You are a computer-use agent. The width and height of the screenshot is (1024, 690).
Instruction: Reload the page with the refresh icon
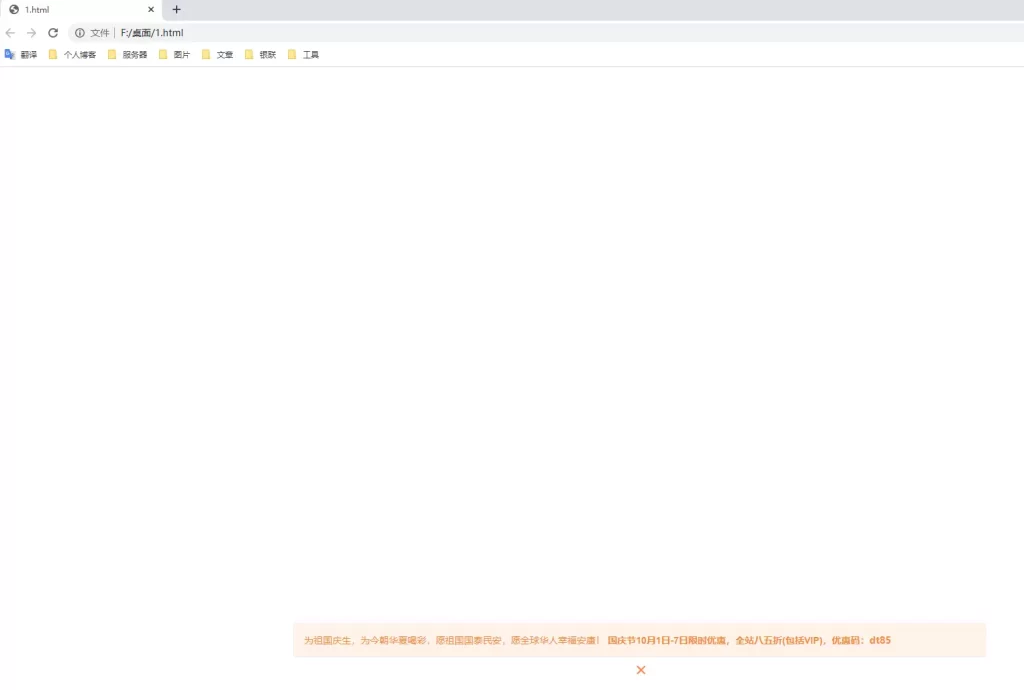pos(53,33)
